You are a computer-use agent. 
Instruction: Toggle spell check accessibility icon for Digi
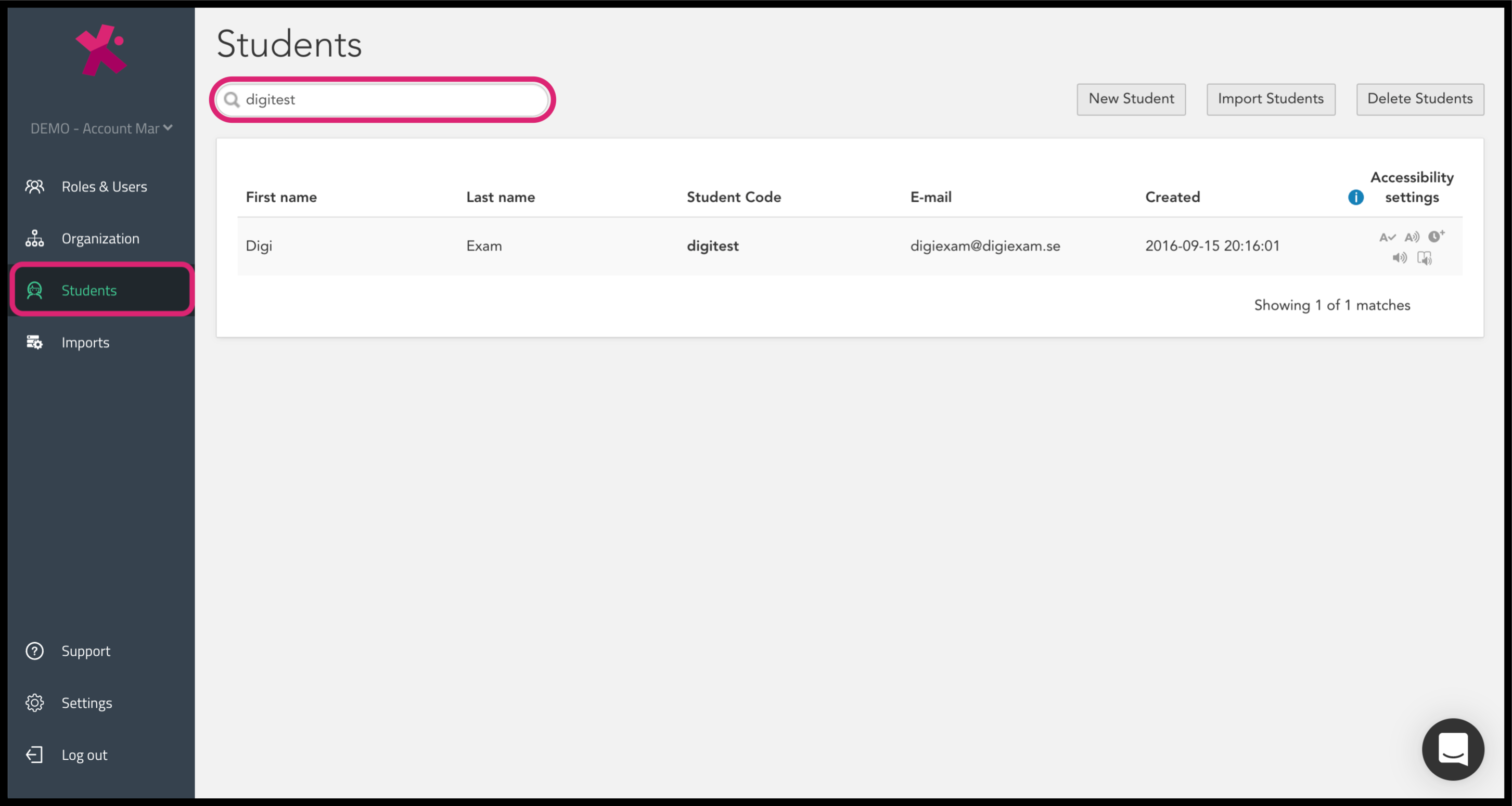point(1387,237)
